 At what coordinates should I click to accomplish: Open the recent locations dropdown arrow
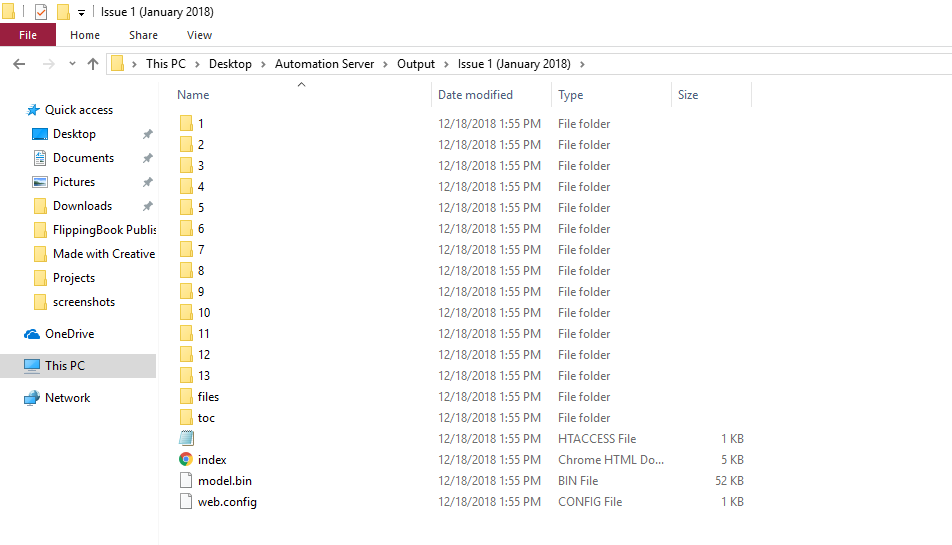(x=72, y=64)
